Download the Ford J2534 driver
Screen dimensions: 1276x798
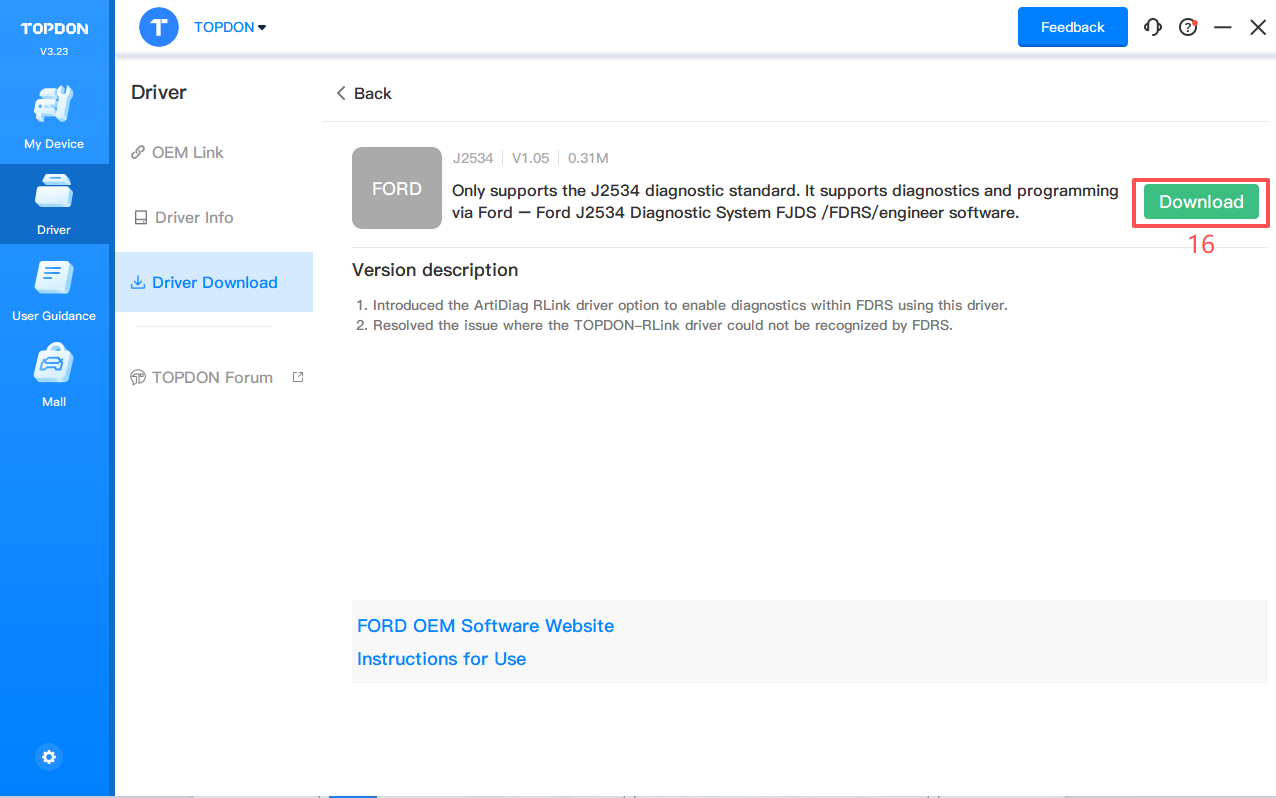tap(1200, 202)
